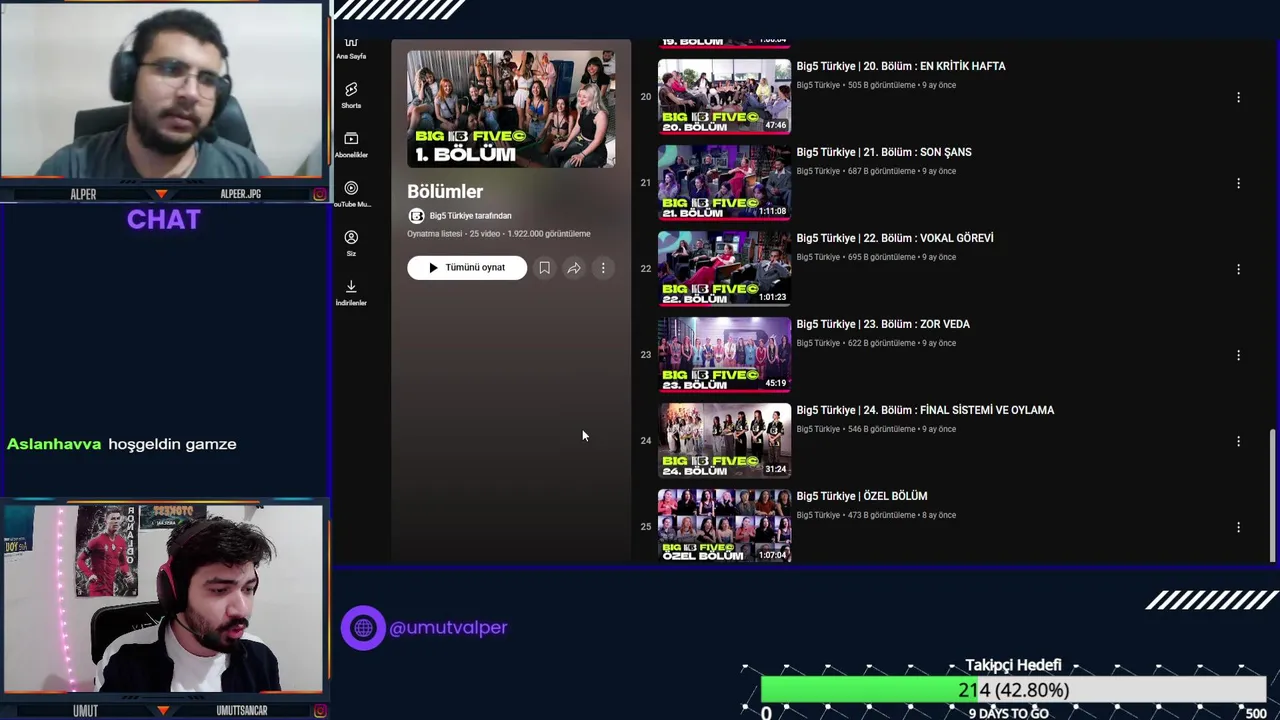Open the video 22. Bölüm : VOKAL GÖREVİ
Image resolution: width=1280 pixels, height=720 pixels.
895,238
